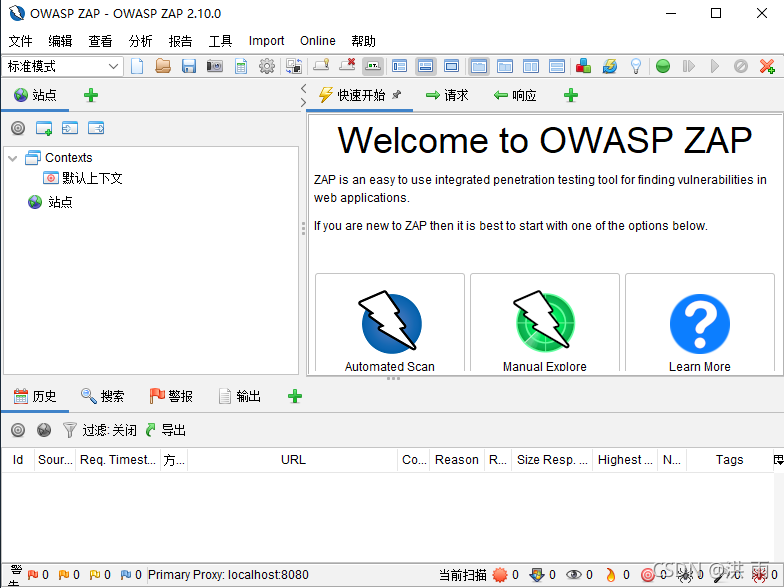Click the yellow flag alert count in status bar

[100, 574]
